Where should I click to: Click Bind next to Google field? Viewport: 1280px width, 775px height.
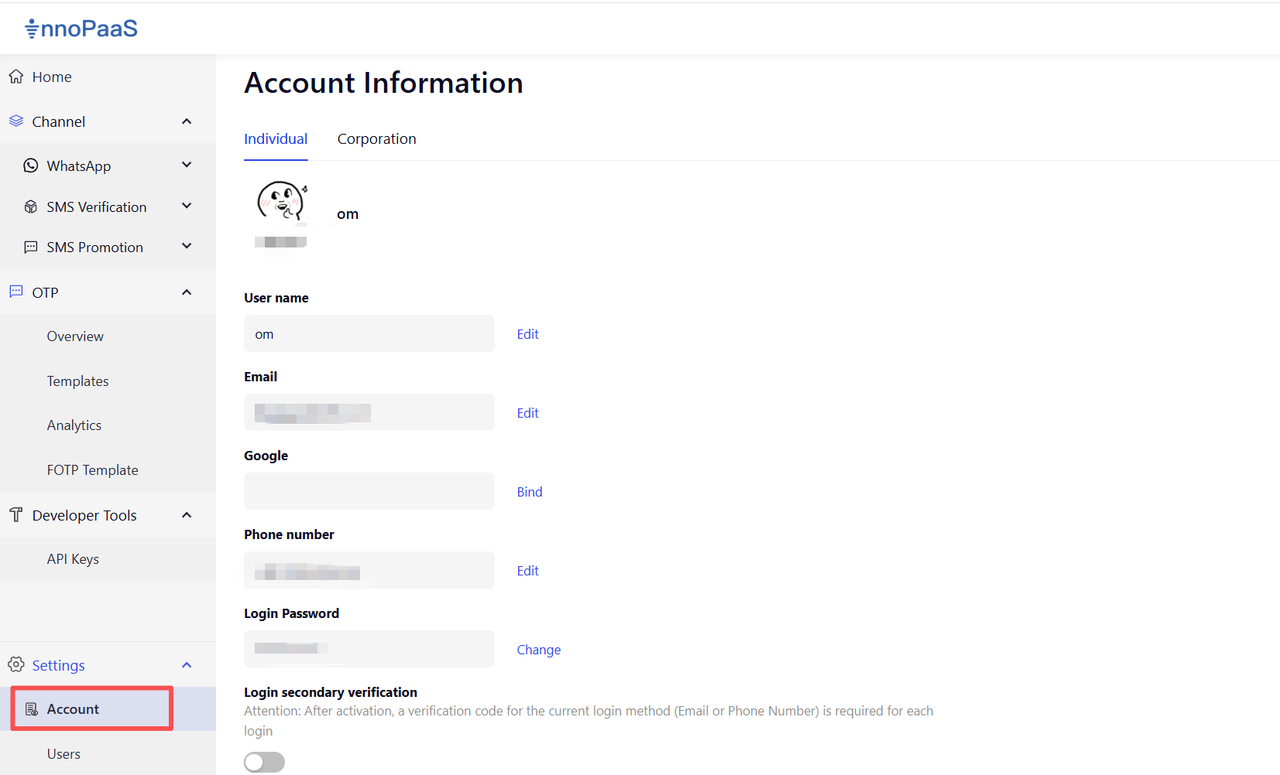529,492
